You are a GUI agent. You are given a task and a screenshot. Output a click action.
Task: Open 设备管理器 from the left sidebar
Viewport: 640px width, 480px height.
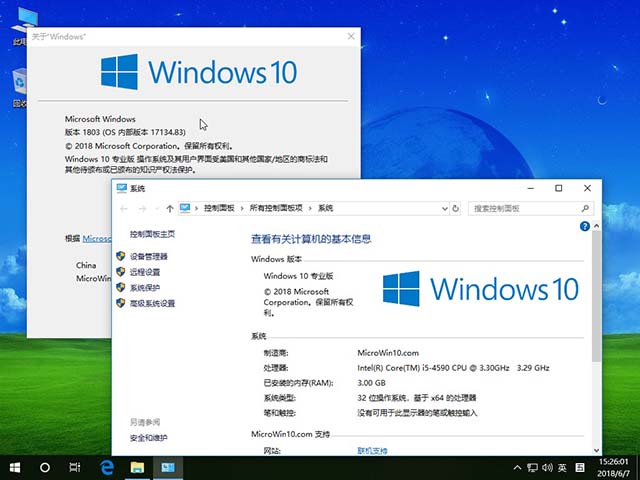coord(148,257)
